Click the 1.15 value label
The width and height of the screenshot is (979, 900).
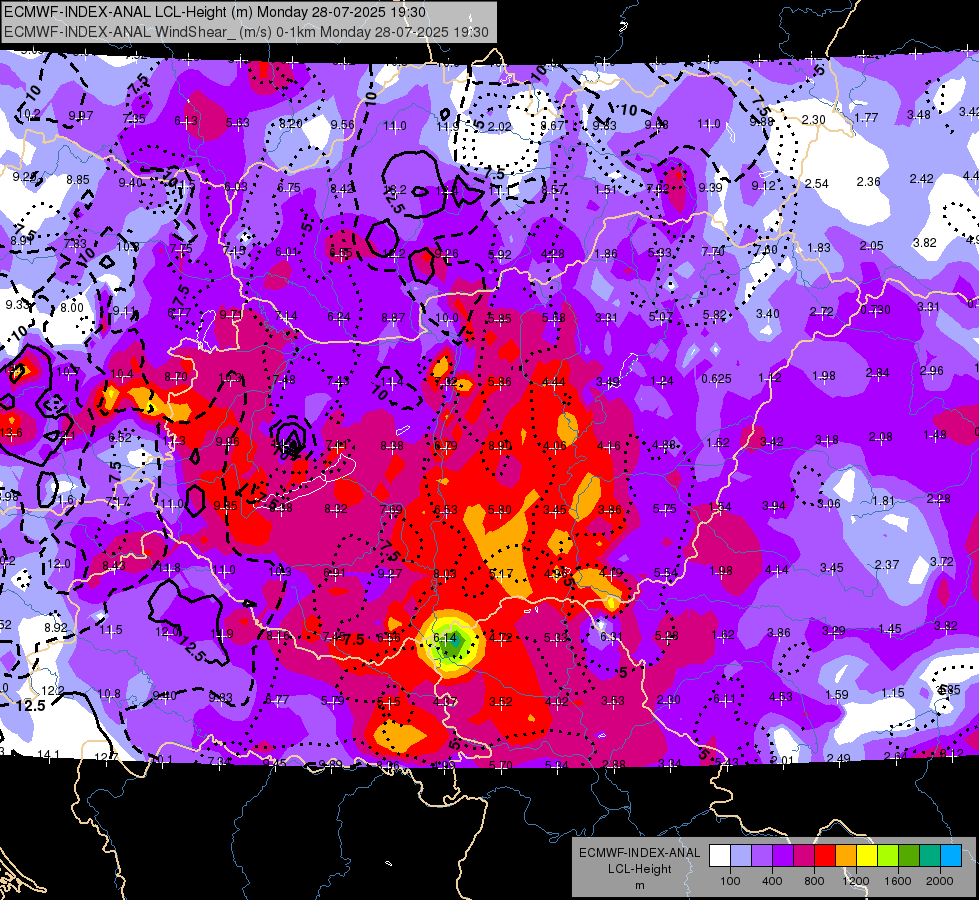893,692
